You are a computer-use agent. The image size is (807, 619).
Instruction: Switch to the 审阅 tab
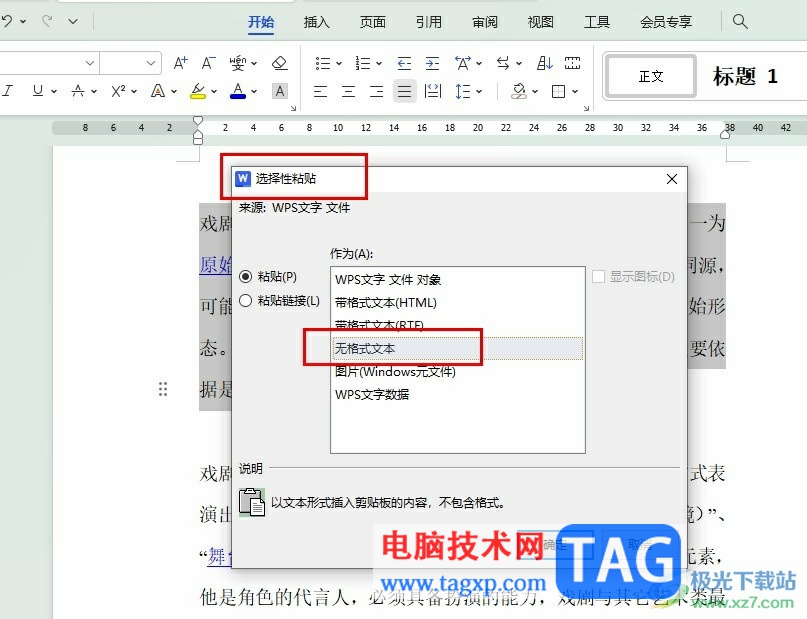[x=485, y=22]
